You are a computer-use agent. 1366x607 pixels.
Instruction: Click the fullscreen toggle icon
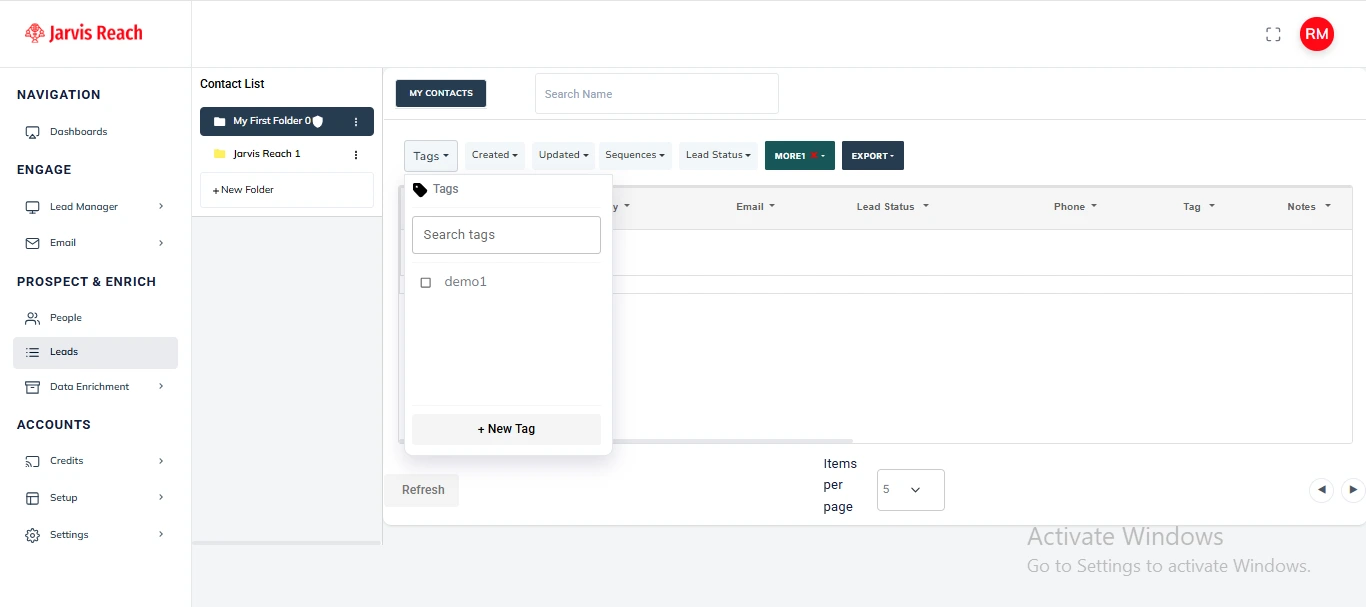1273,34
